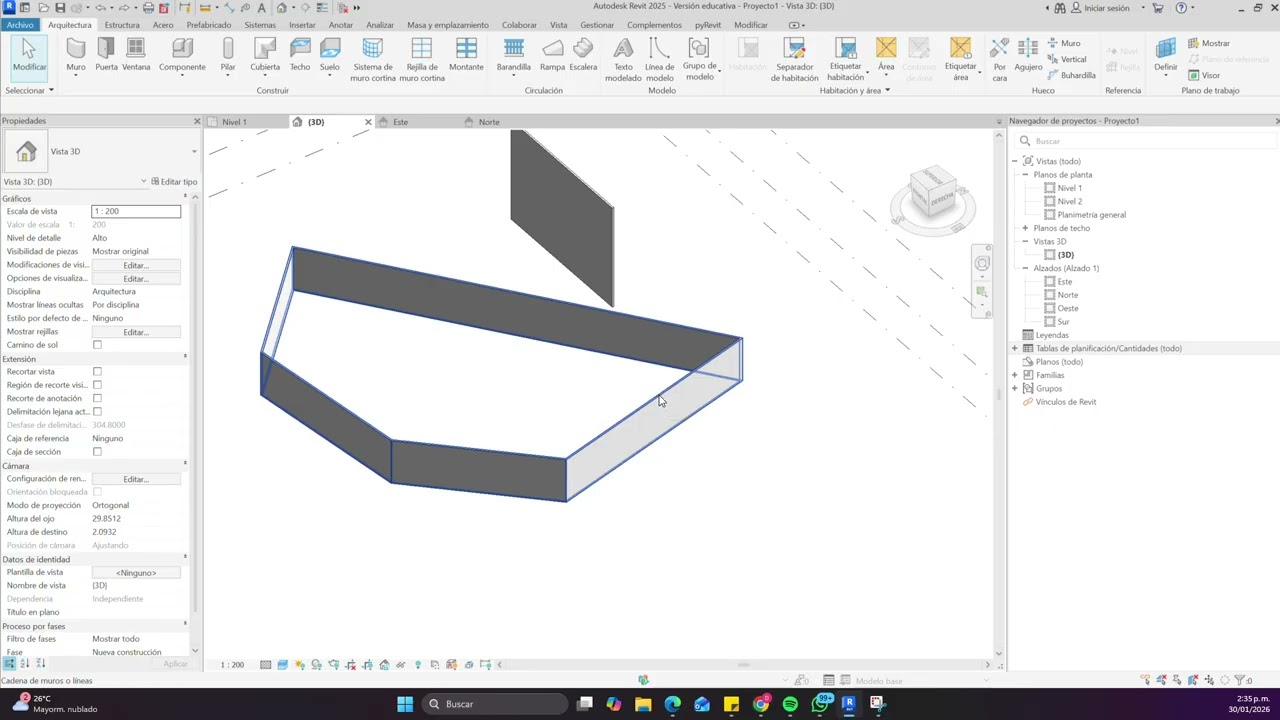
Task: Switch to the Nivel 1 view tab
Action: coord(234,122)
